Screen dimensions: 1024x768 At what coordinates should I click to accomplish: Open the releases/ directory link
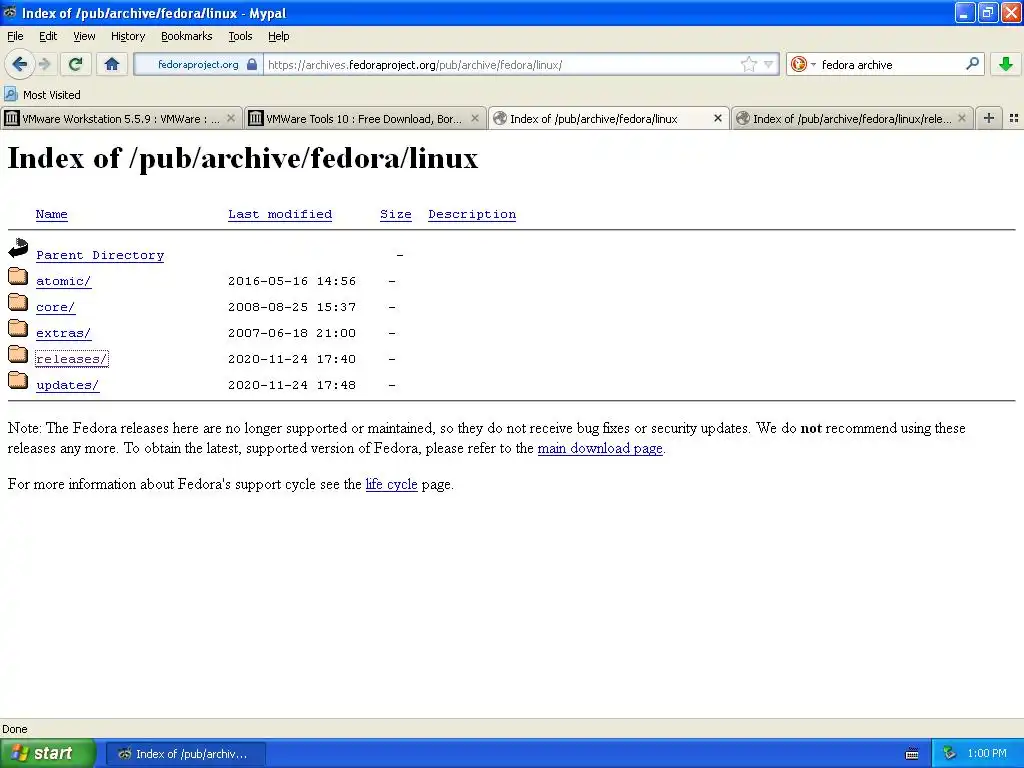coord(72,359)
